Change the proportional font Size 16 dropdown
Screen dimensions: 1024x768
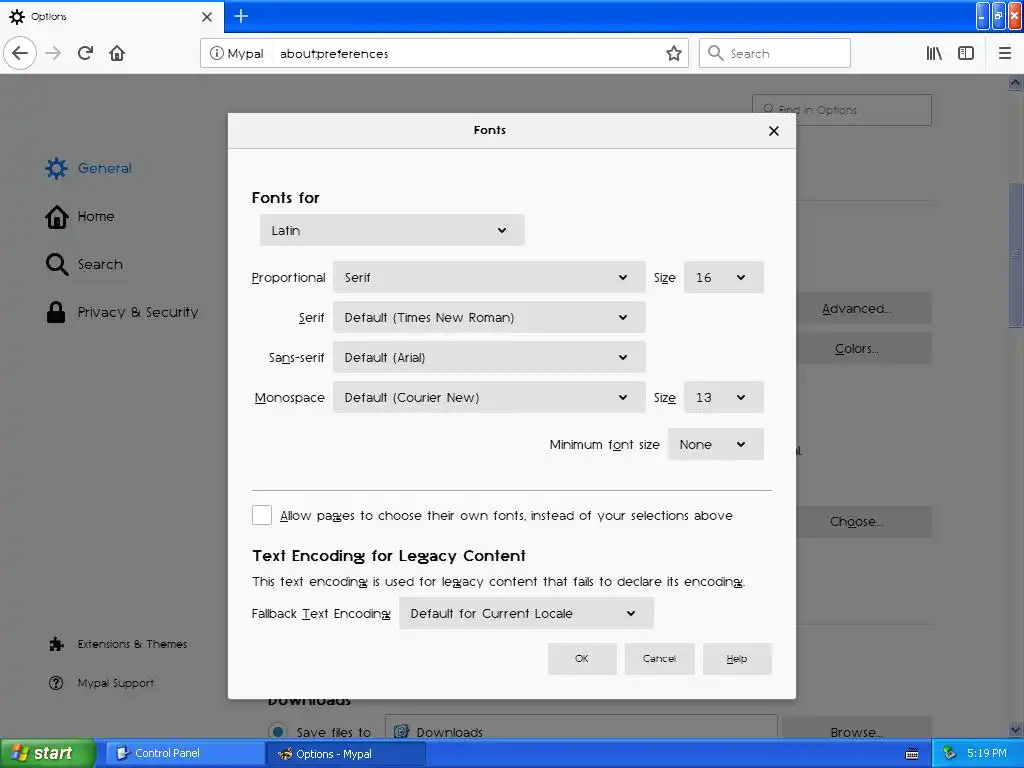point(724,277)
